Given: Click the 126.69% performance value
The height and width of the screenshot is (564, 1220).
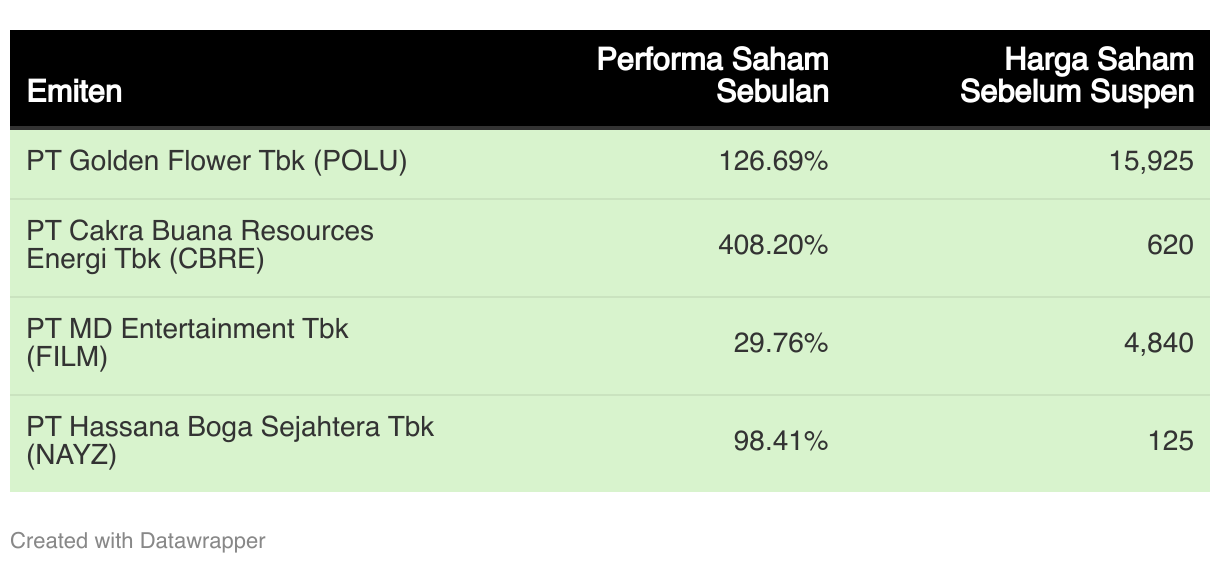Looking at the screenshot, I should coord(773,161).
